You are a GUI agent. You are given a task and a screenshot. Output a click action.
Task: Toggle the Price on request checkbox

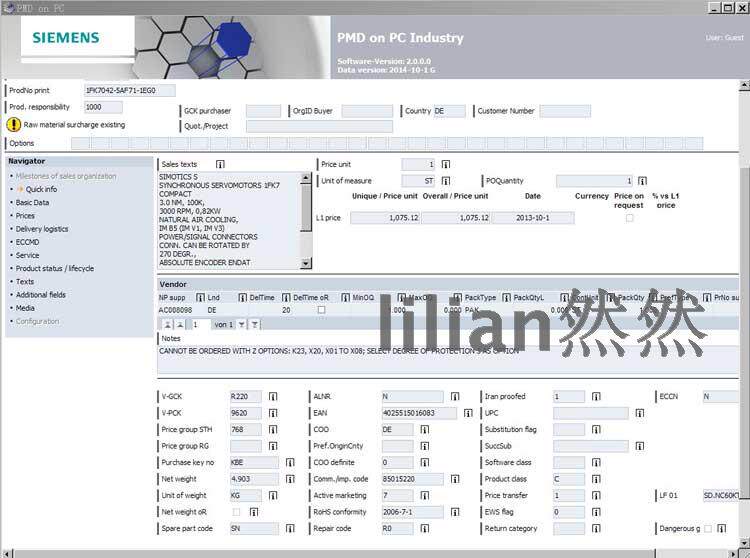pos(629,218)
